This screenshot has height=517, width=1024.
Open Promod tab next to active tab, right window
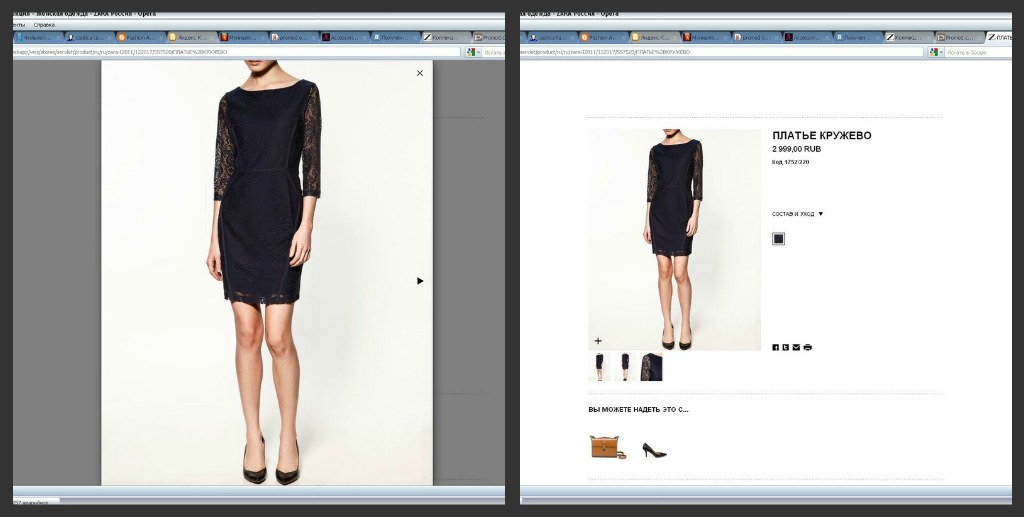[x=960, y=38]
